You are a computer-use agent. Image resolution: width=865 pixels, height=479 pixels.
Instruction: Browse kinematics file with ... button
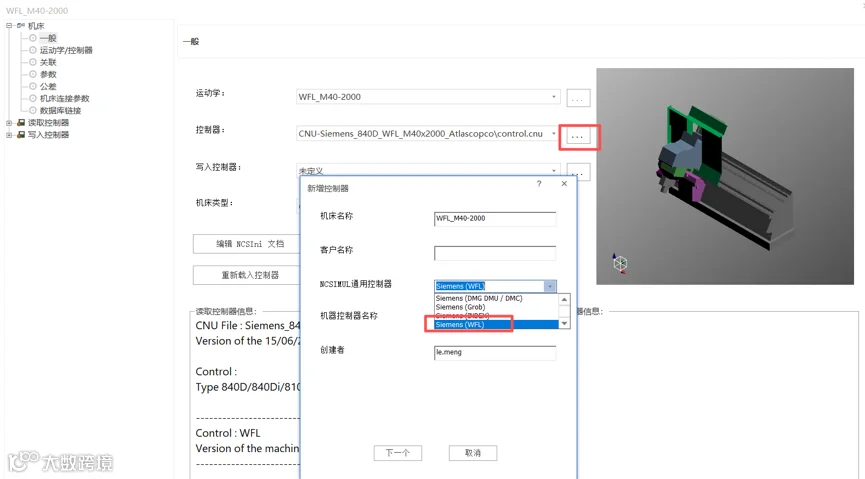[x=578, y=98]
